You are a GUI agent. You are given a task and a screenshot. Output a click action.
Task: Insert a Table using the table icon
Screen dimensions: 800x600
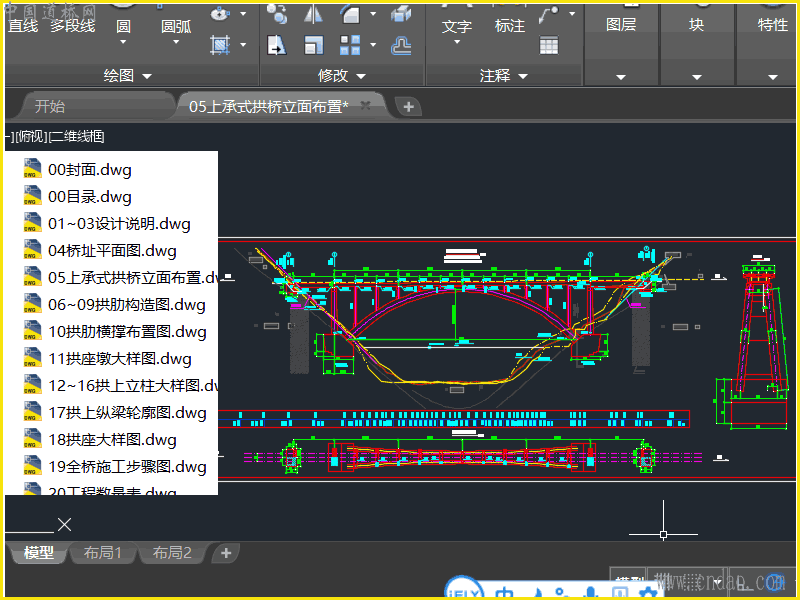549,45
